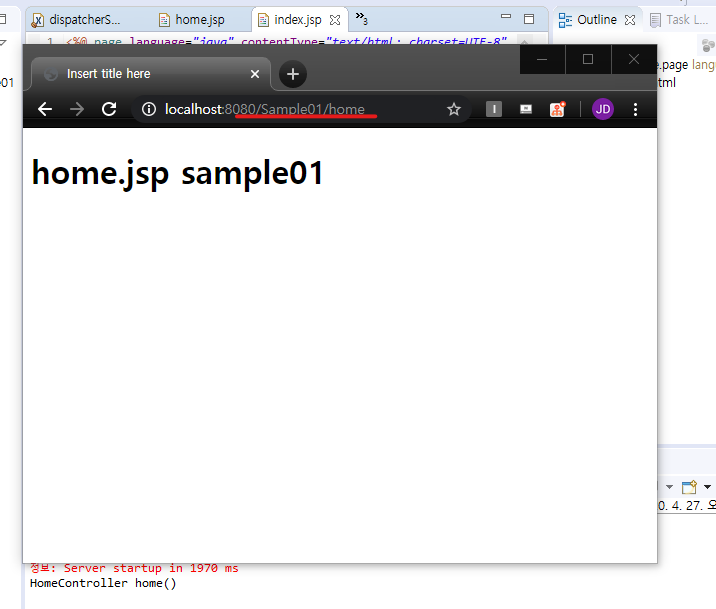Screen dimensions: 716x609
Task: Open the orange extension with badge
Action: tap(558, 109)
